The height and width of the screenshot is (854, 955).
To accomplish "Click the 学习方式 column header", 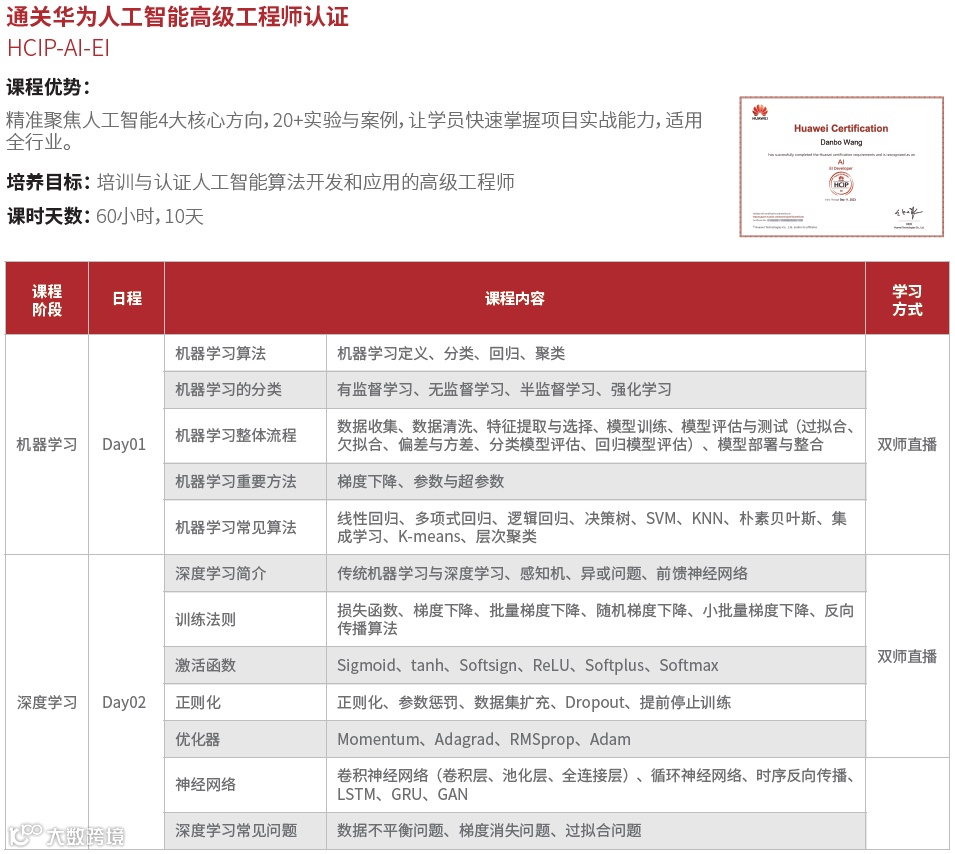I will (x=907, y=299).
